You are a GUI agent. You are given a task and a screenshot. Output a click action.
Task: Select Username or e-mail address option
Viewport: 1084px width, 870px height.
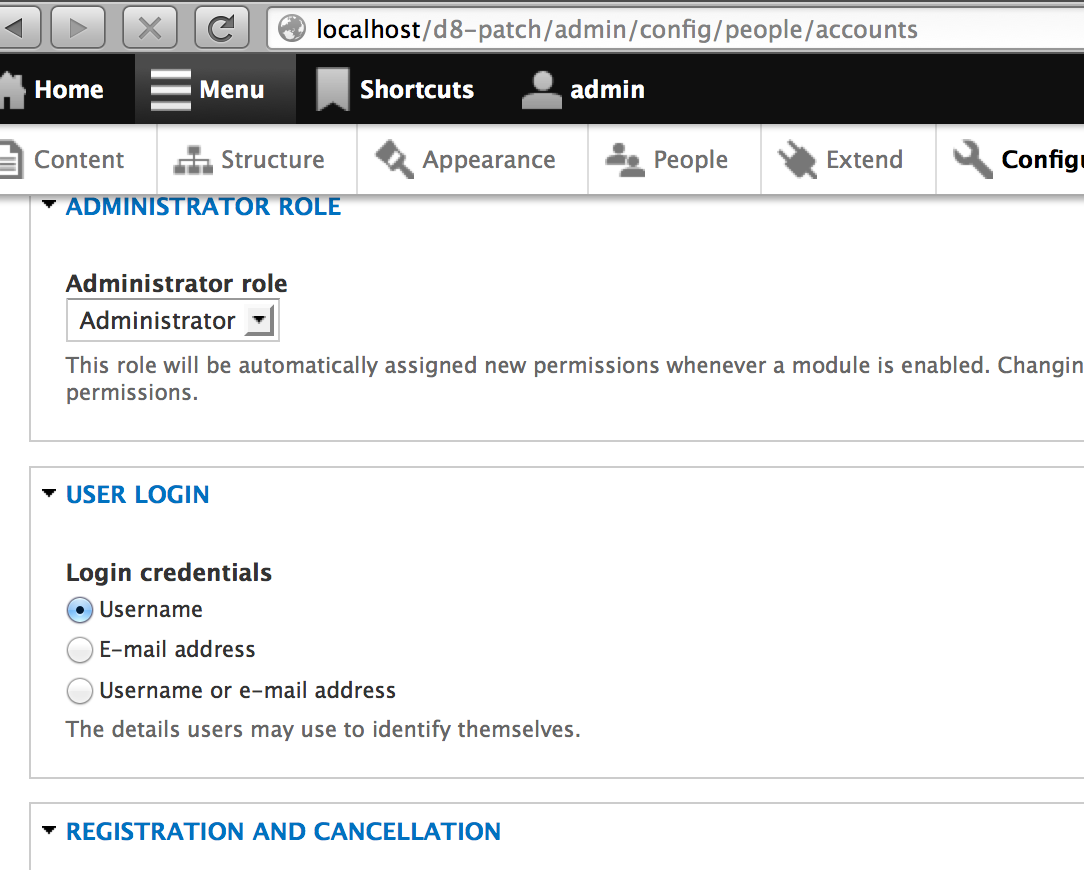(79, 691)
